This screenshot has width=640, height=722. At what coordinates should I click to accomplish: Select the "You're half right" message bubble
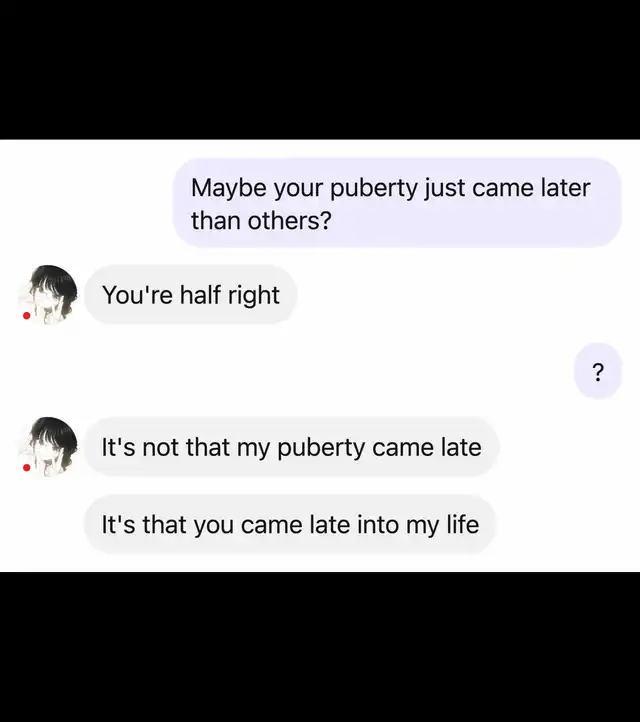[190, 295]
